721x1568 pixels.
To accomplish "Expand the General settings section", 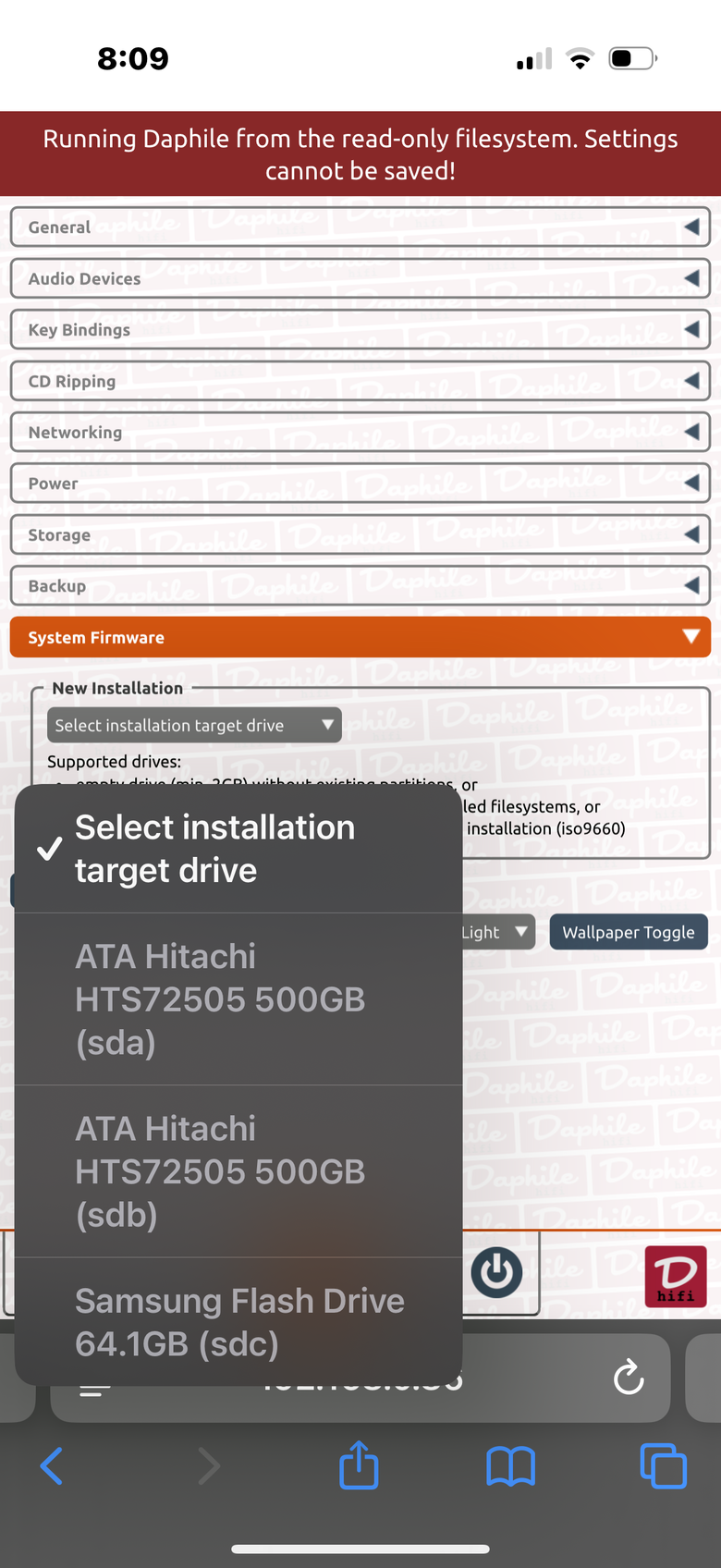I will tap(360, 227).
